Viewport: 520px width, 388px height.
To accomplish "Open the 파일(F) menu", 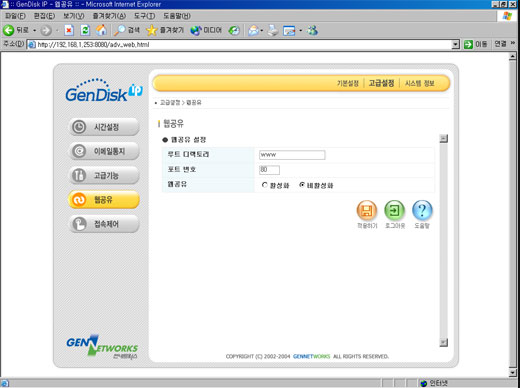I will [15, 16].
